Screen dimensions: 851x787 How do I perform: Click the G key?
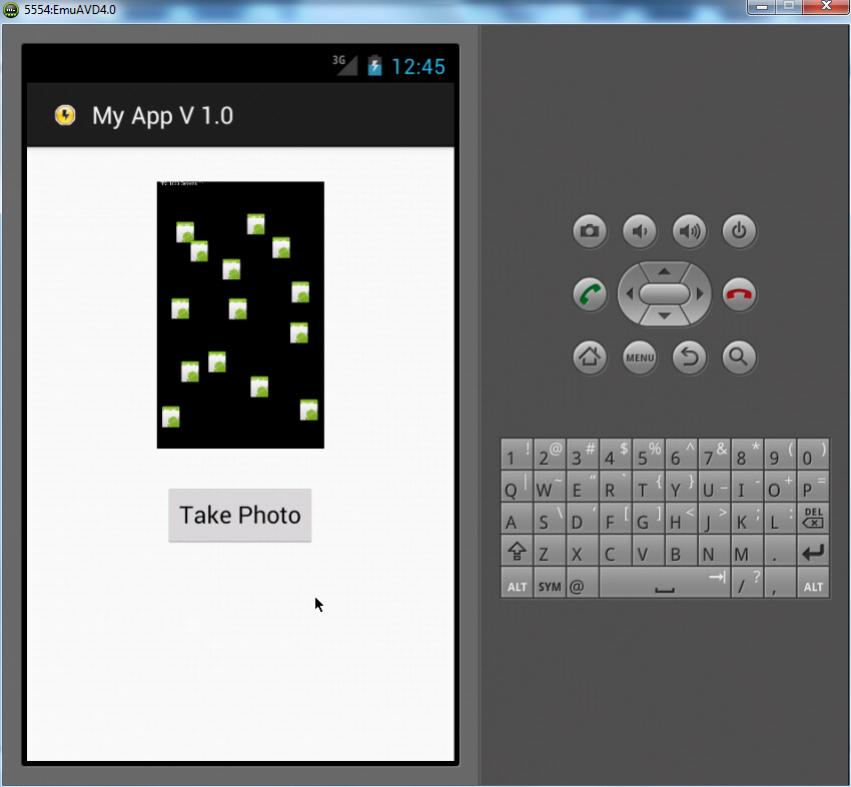648,518
